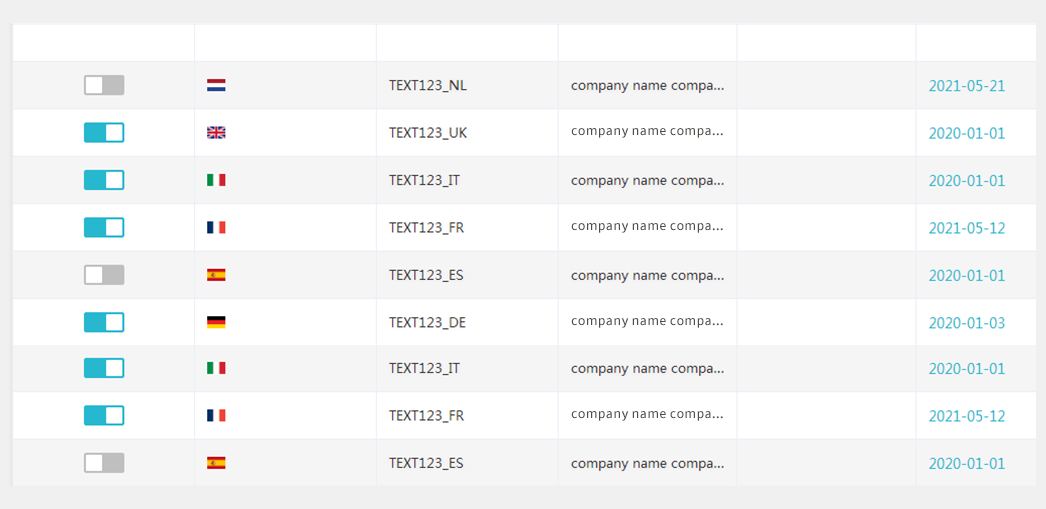
Task: Click the company name cell in the DE row
Action: click(x=648, y=321)
